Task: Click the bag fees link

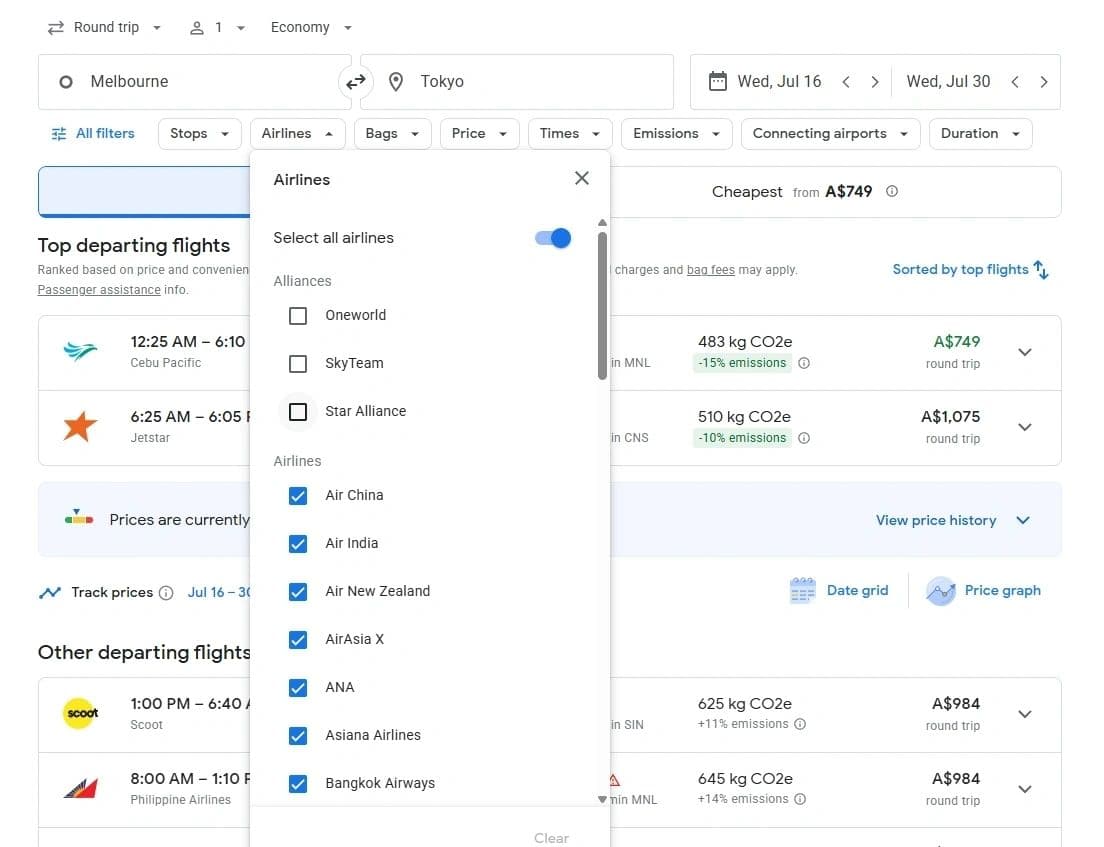Action: (x=710, y=270)
